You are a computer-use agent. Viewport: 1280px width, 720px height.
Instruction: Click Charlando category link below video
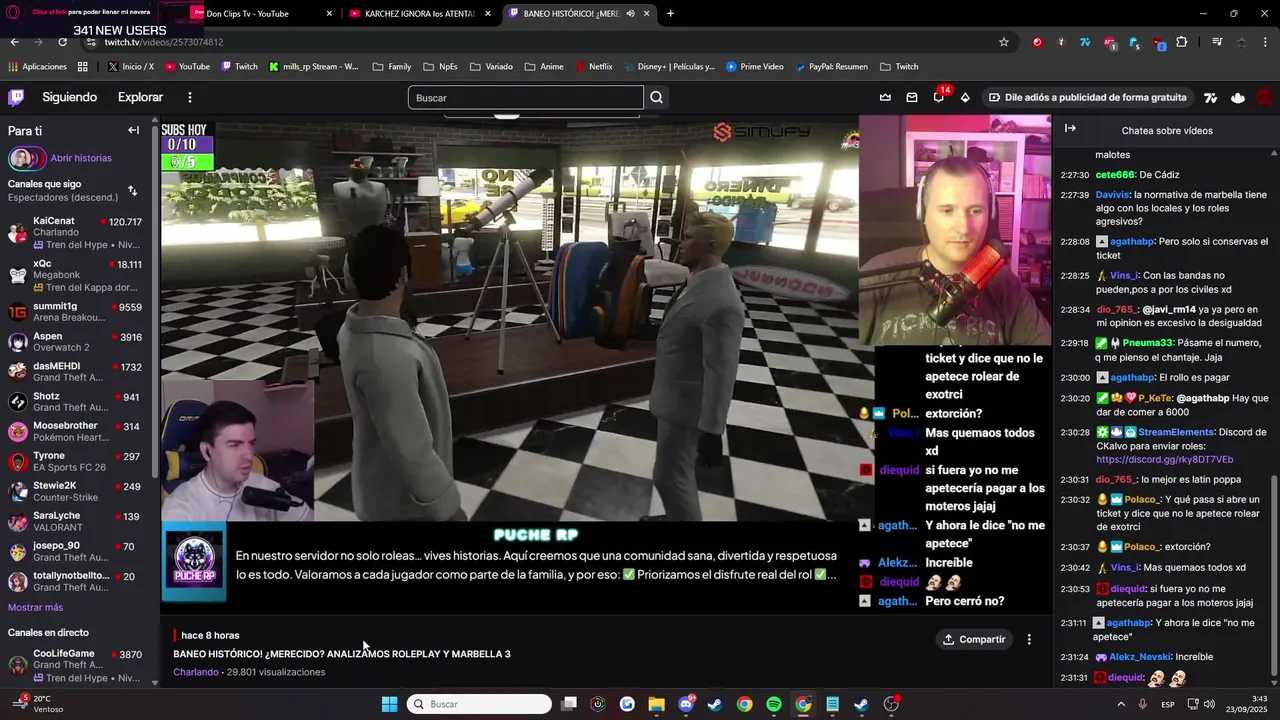[195, 672]
